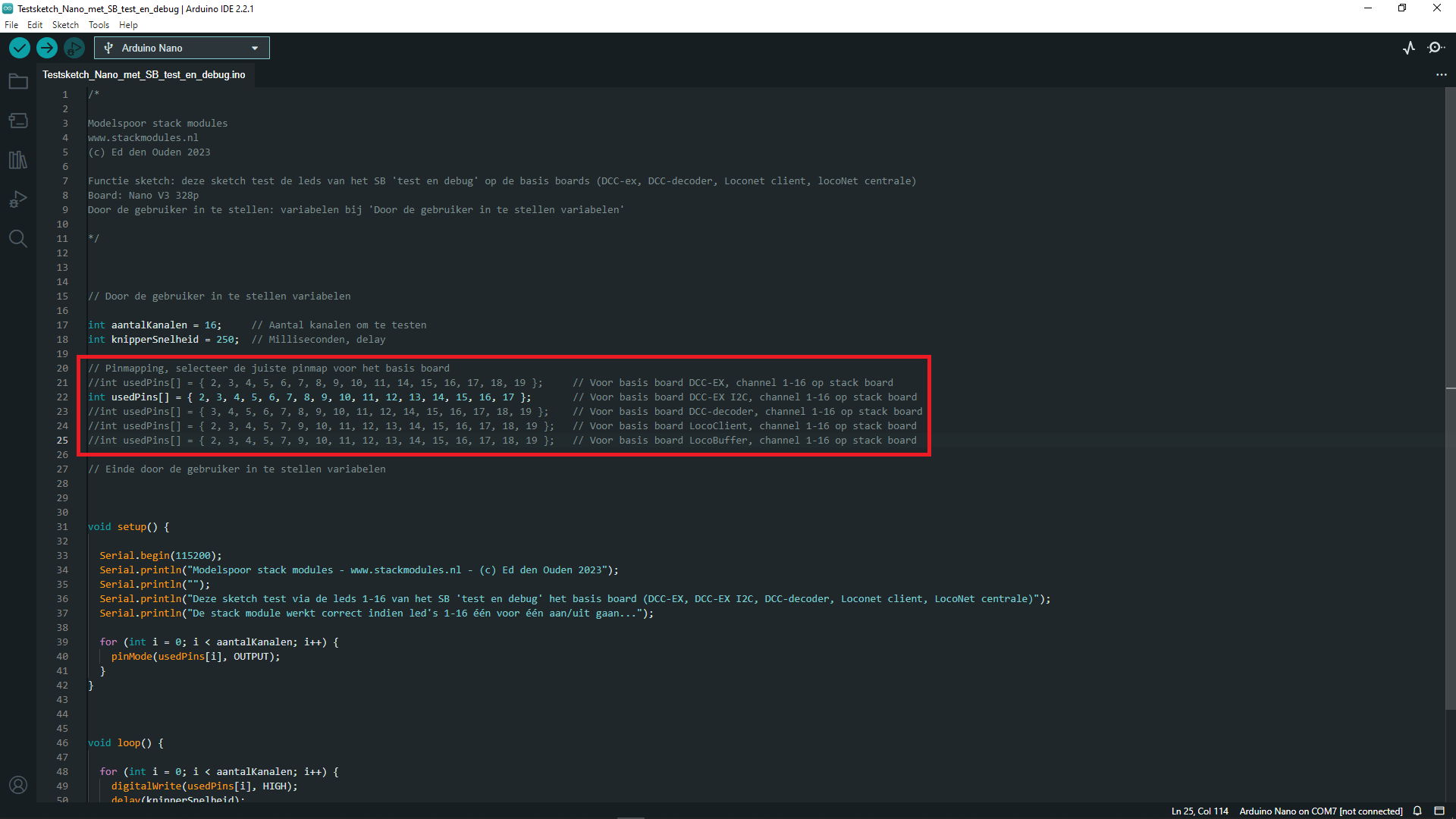The width and height of the screenshot is (1456, 819).
Task: Click the COM7 connection status text
Action: pos(1322,811)
